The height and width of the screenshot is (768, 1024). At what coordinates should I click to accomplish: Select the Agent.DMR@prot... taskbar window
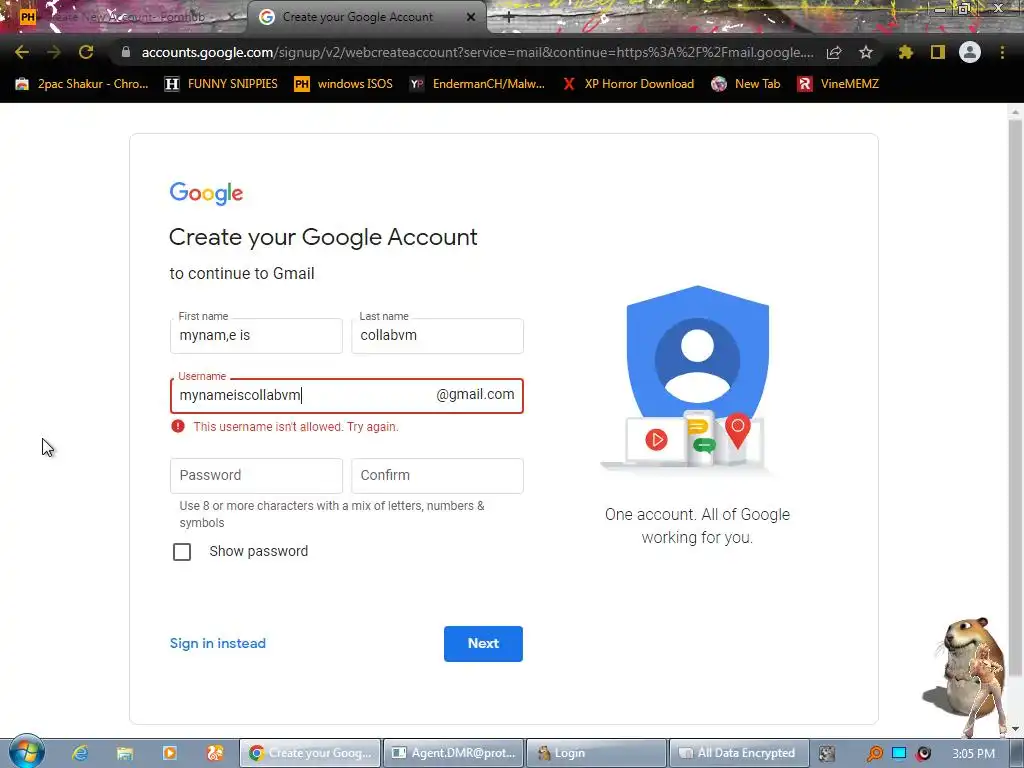coord(453,753)
